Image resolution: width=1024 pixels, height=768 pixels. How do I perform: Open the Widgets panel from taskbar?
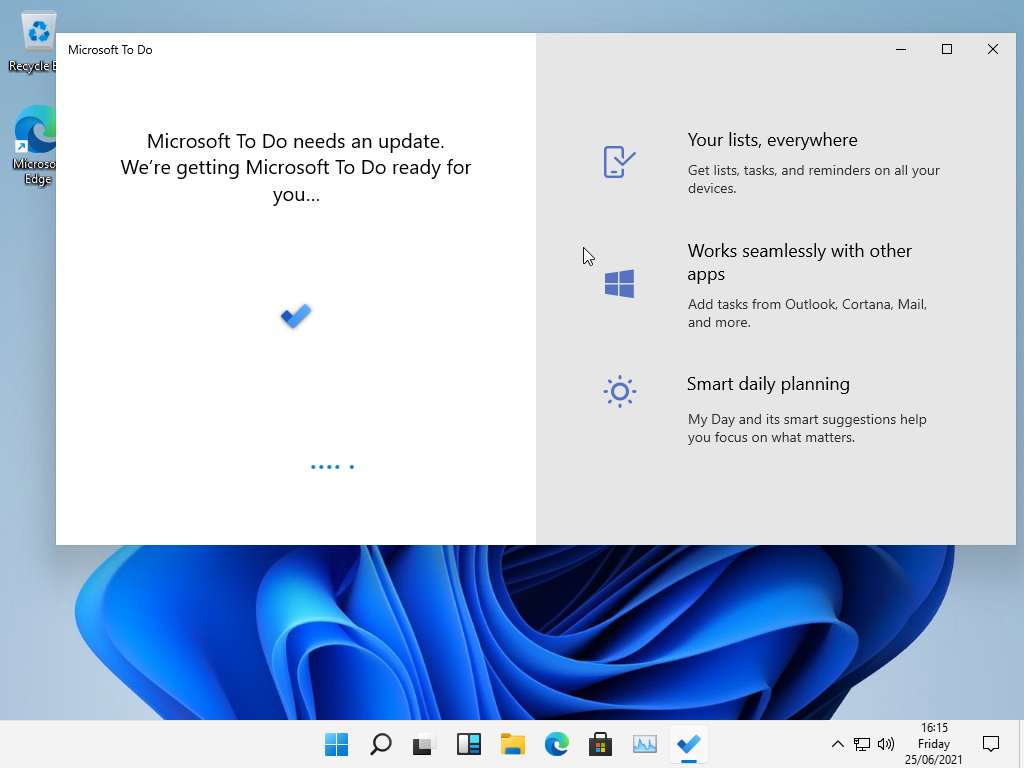[468, 744]
